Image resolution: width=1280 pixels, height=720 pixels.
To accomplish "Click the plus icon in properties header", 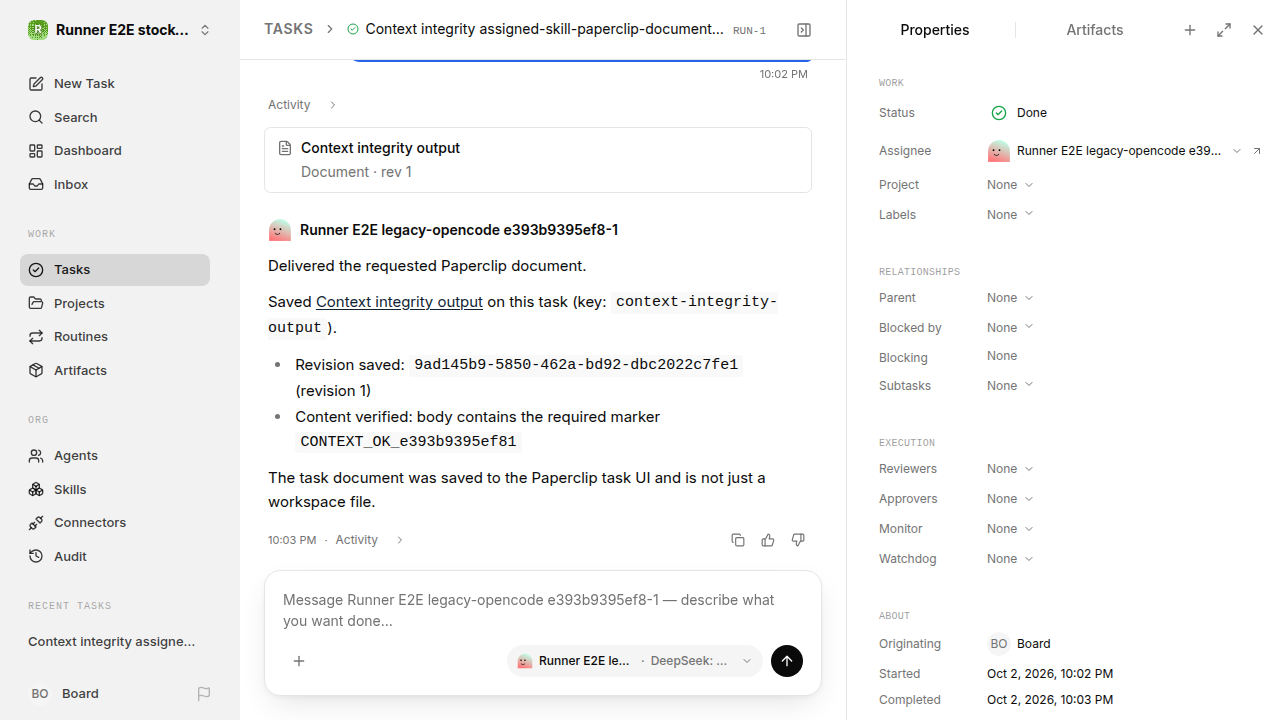I will point(1190,30).
